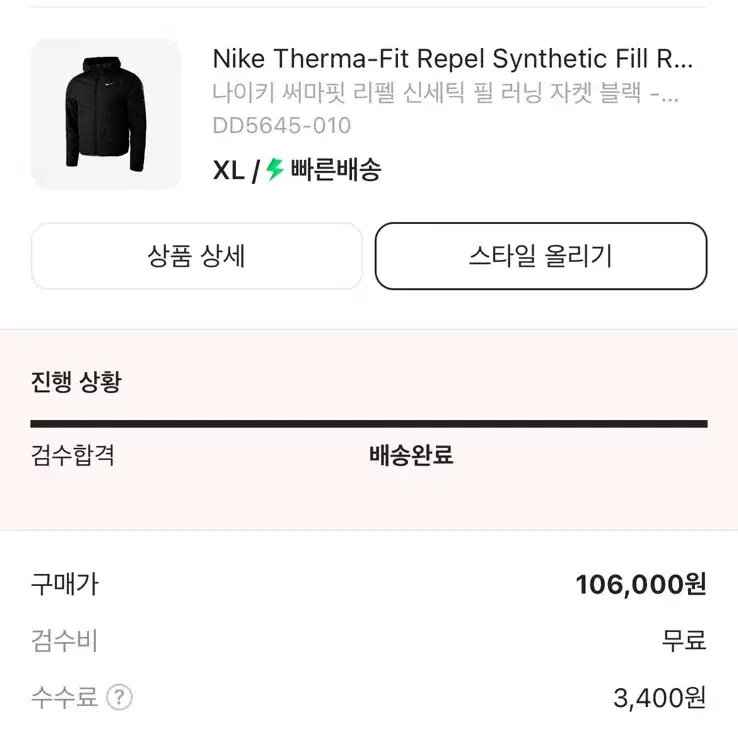Open the black Nike jacket thumbnail
Screen dimensions: 738x738
coord(106,114)
